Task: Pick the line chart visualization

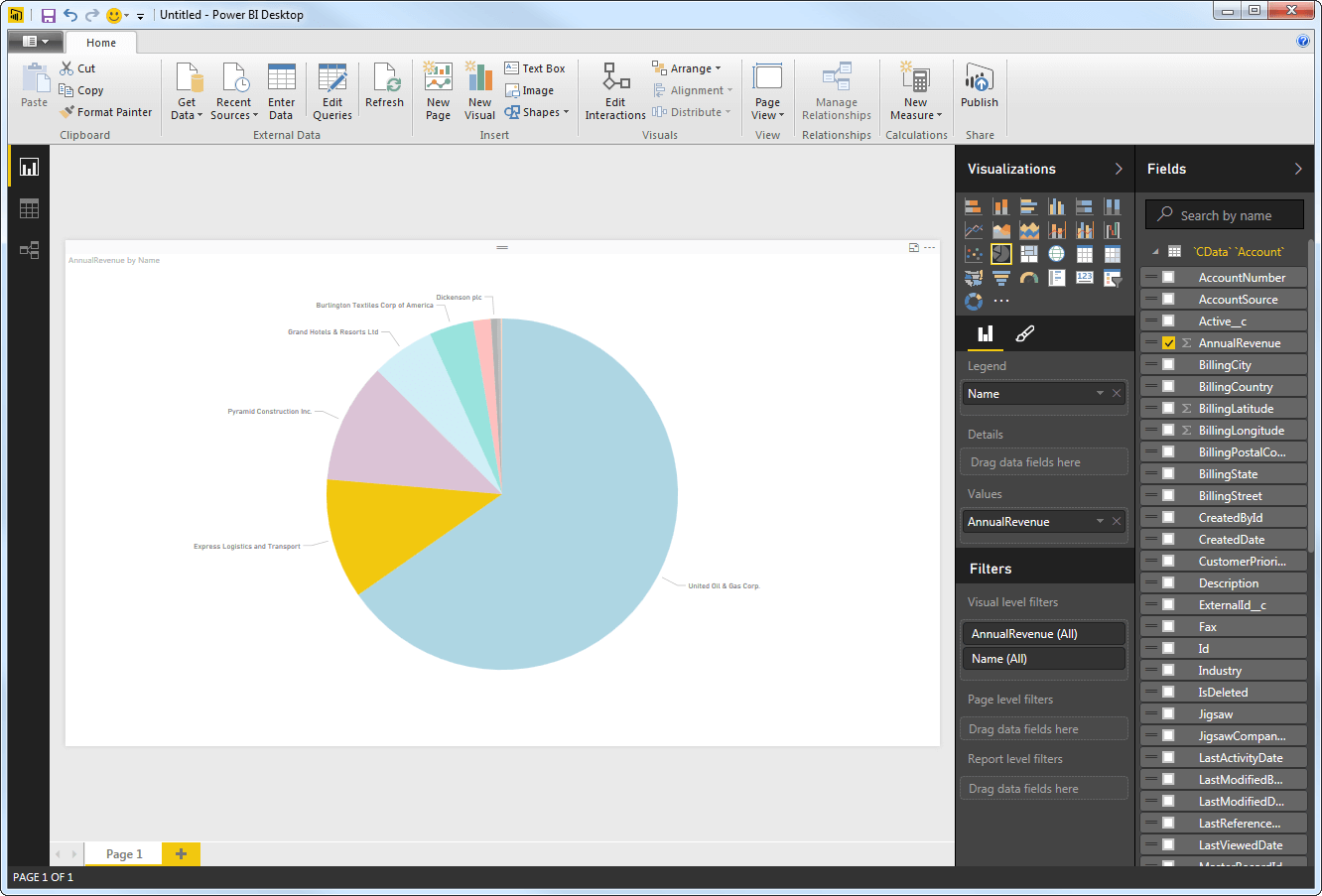Action: point(974,230)
